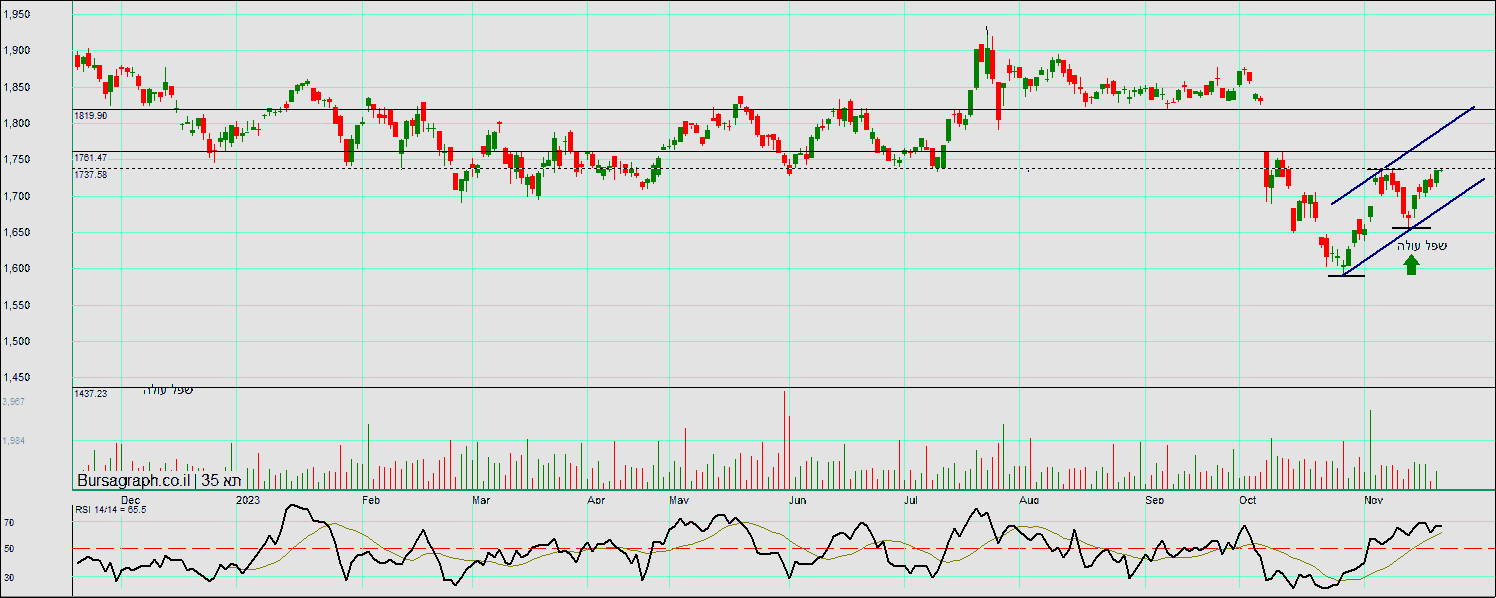The height and width of the screenshot is (598, 1496).
Task: Select the RSI 70 level label
Action: click(8, 523)
